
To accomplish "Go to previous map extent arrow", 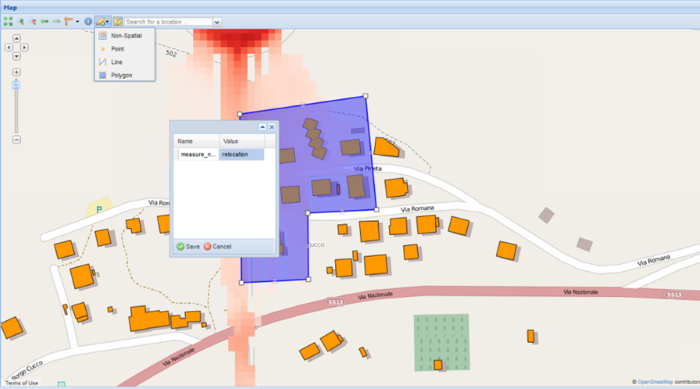I will click(45, 21).
